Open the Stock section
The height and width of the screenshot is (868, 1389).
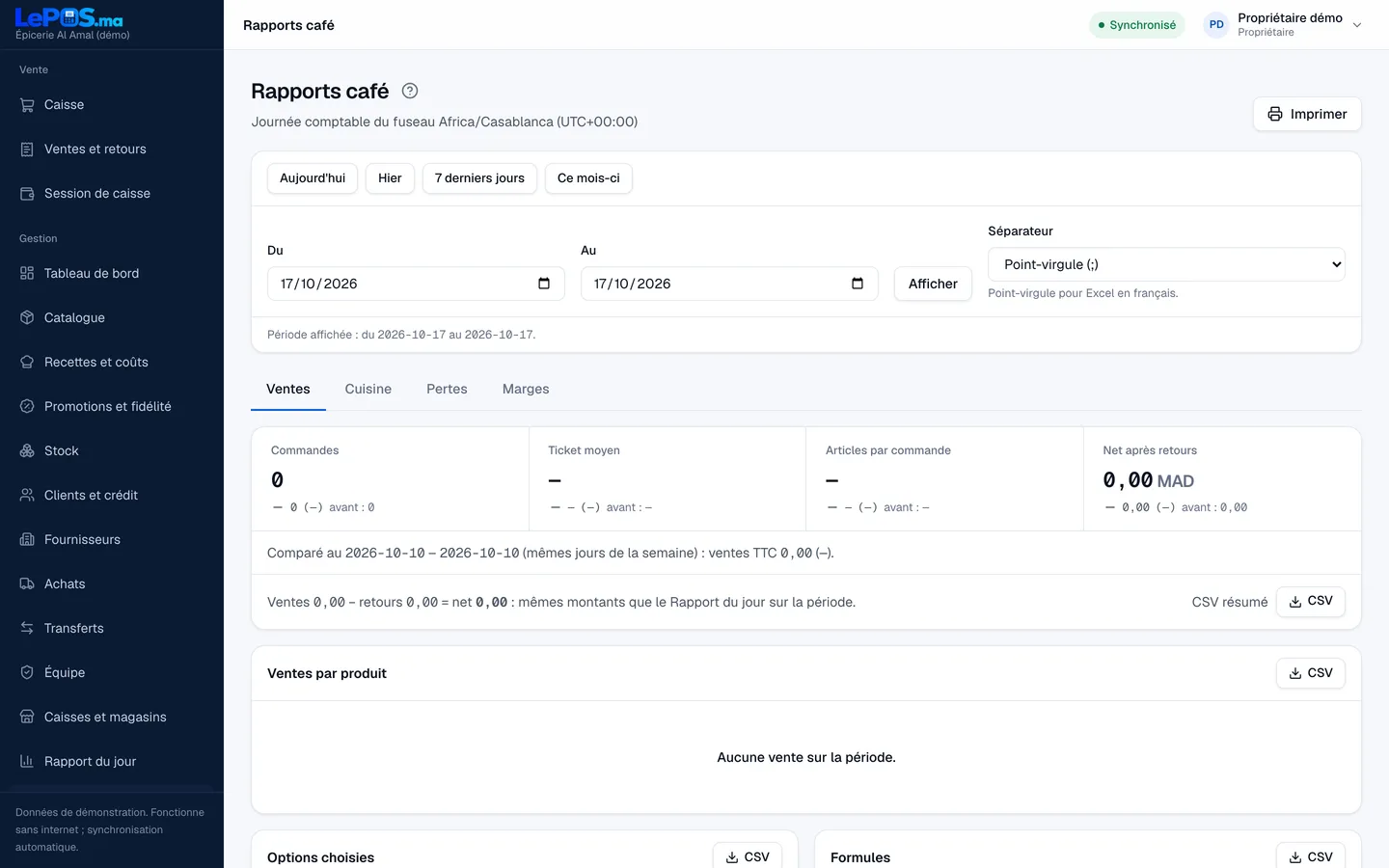[112, 450]
